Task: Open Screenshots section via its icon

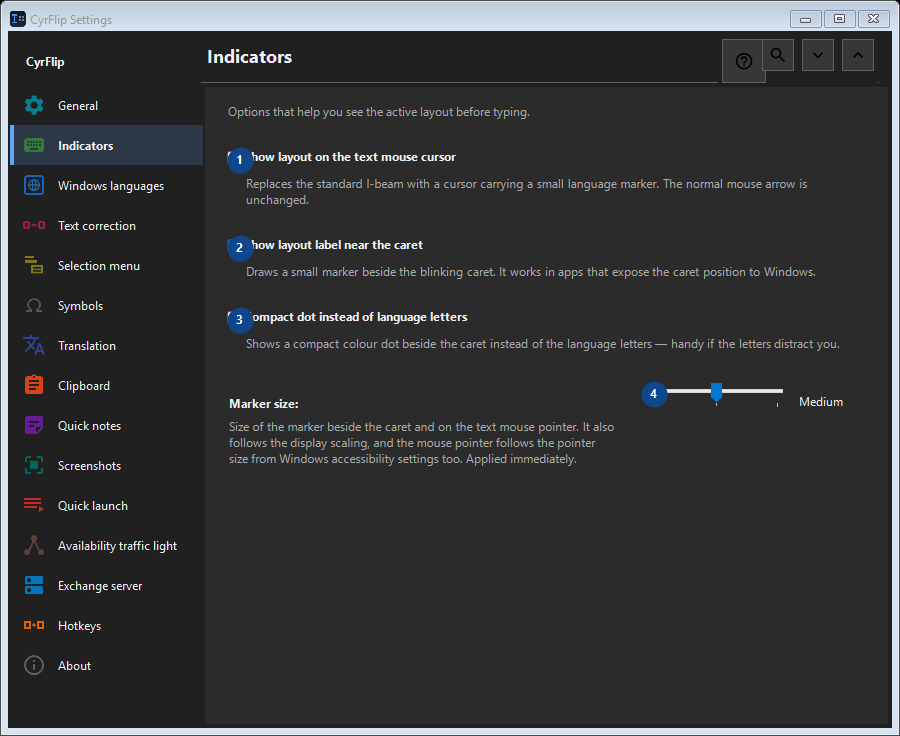Action: point(34,466)
